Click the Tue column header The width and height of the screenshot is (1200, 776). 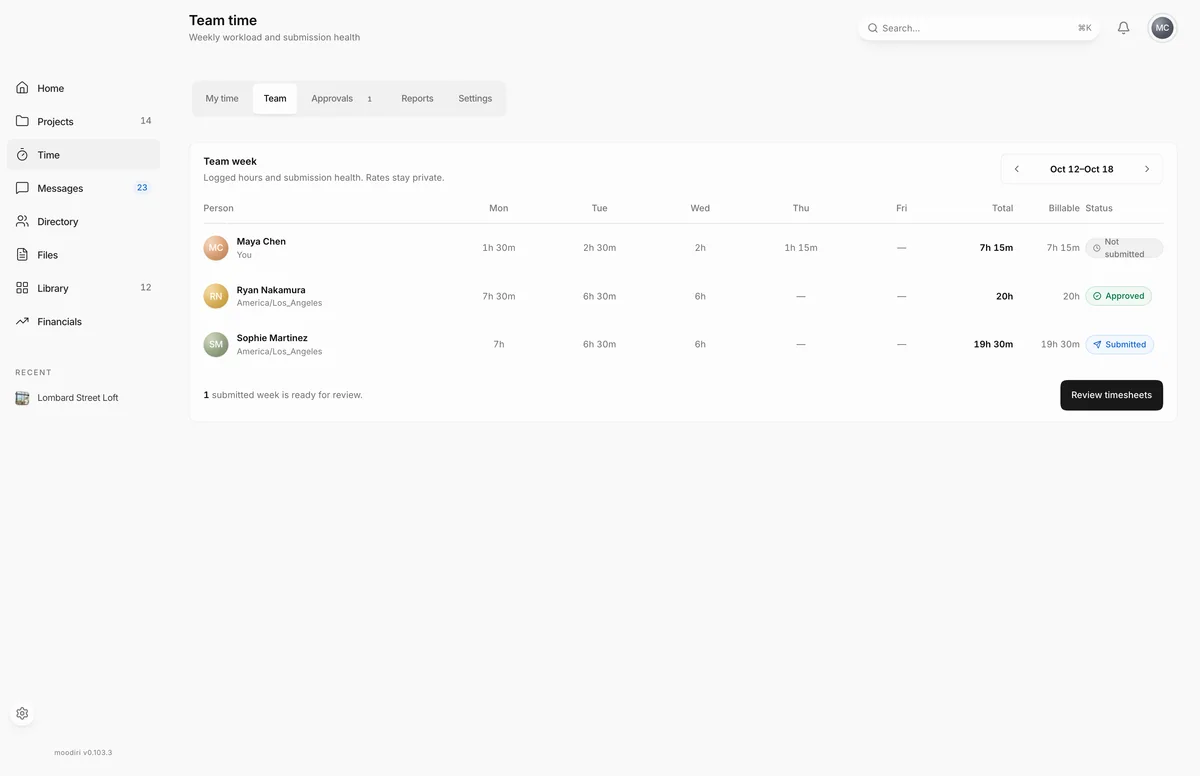(x=599, y=208)
